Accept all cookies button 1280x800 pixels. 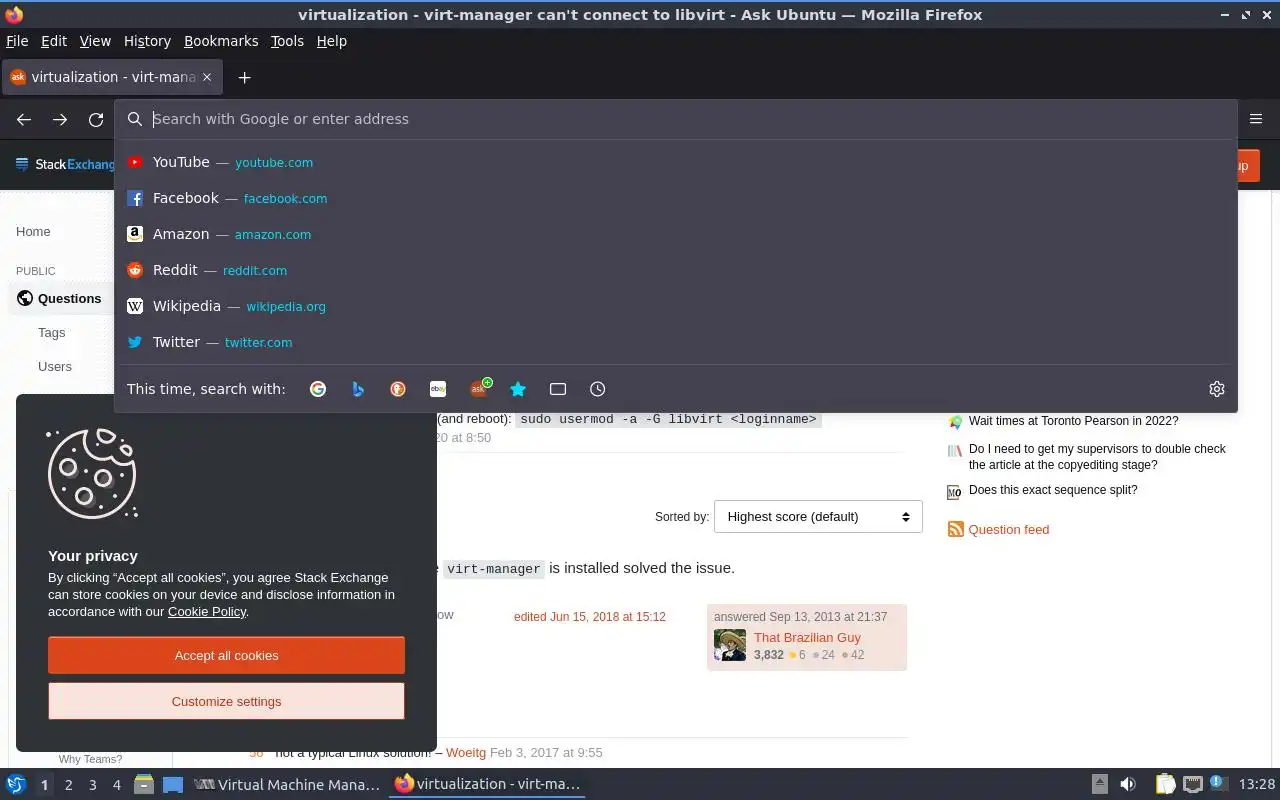226,655
